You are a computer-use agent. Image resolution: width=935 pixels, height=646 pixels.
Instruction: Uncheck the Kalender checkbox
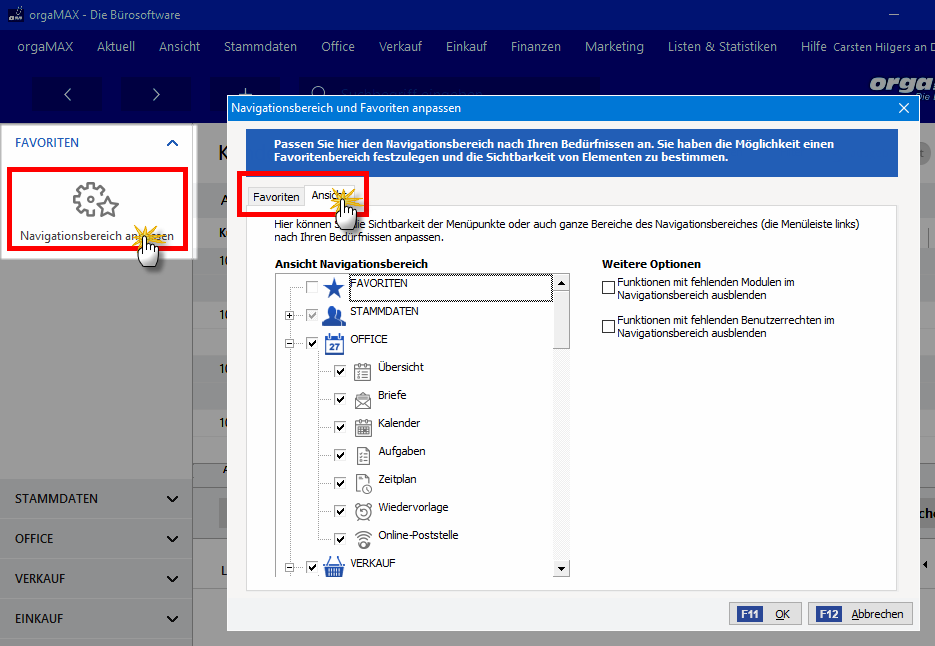click(x=340, y=427)
